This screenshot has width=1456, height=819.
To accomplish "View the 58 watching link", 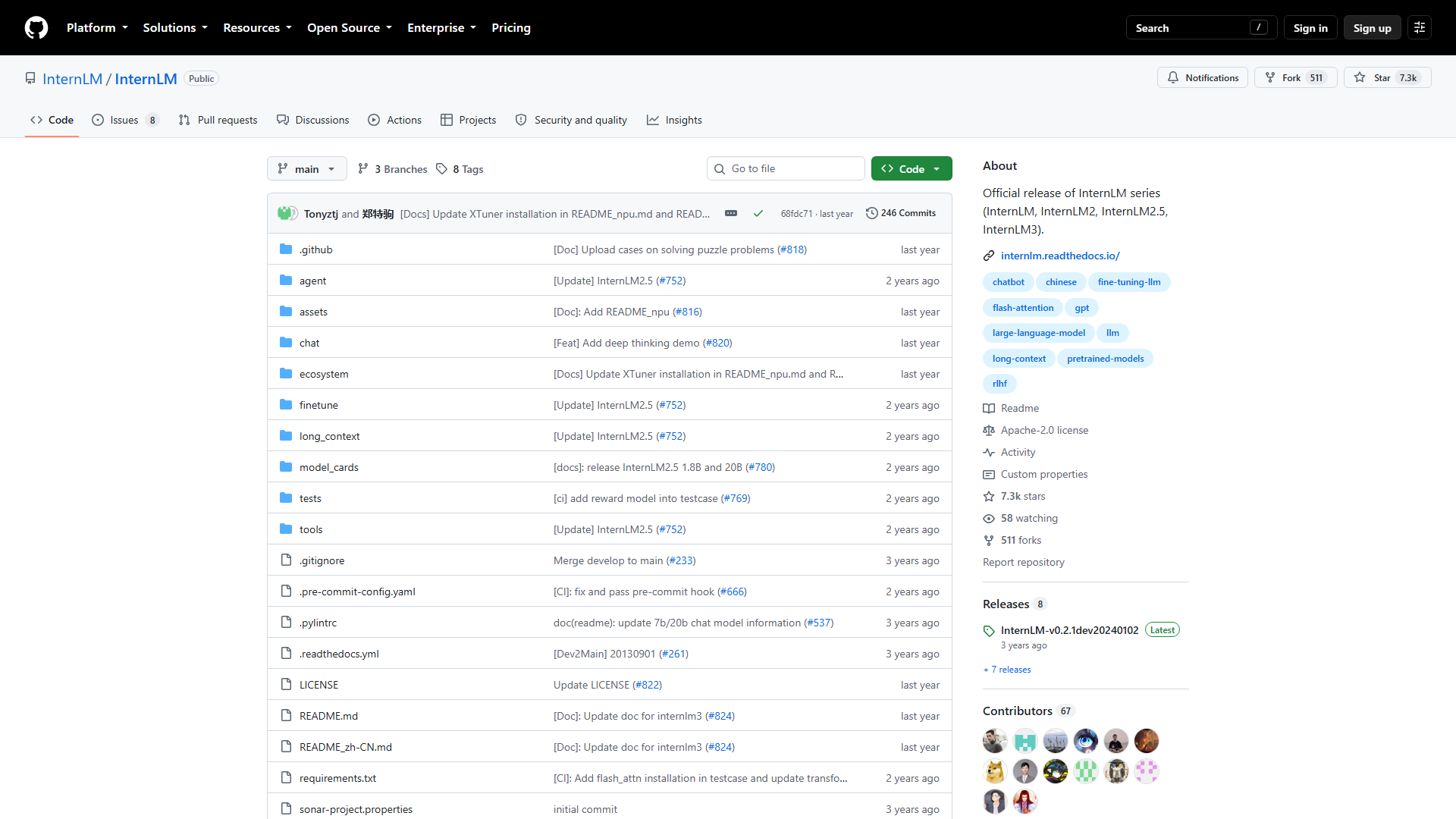I will point(1021,518).
